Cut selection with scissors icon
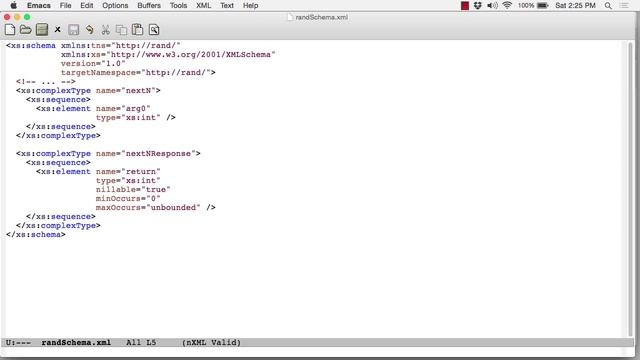This screenshot has height=360, width=640. click(105, 29)
